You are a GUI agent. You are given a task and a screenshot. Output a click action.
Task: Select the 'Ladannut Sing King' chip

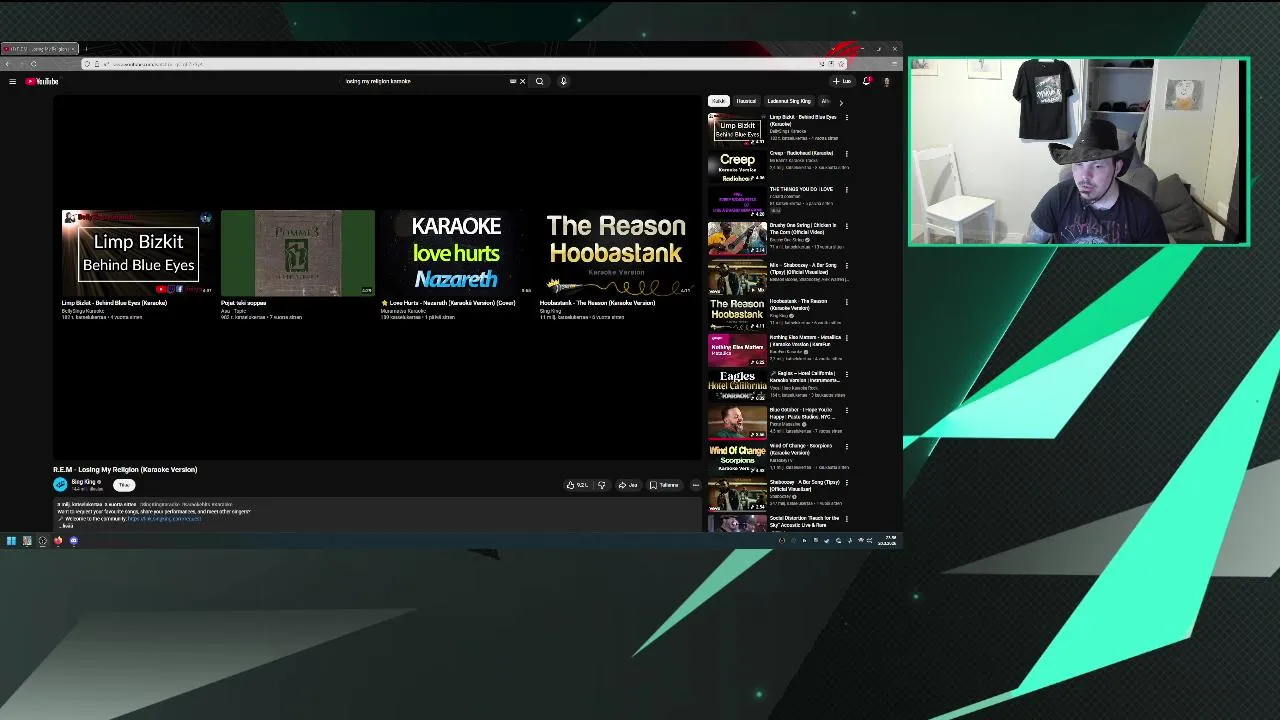click(789, 101)
